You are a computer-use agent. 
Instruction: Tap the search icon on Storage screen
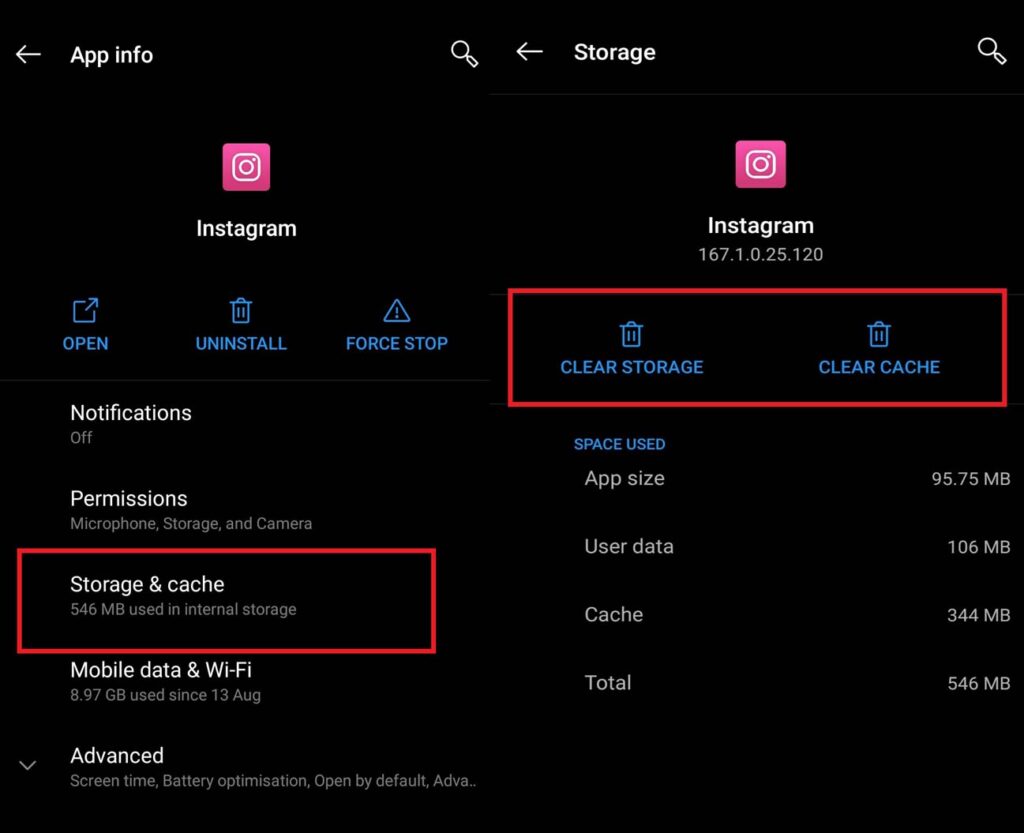pos(991,51)
